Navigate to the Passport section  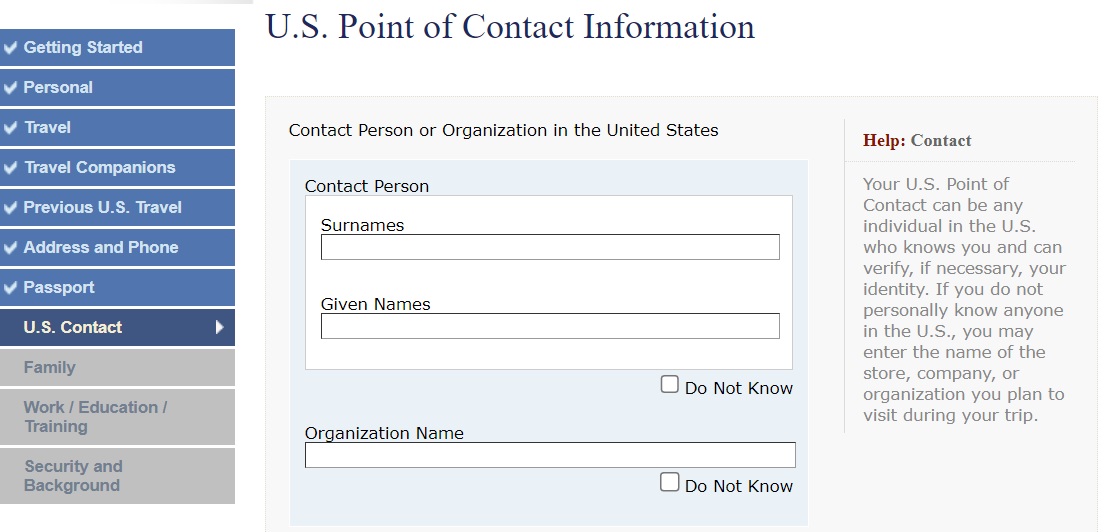coord(59,287)
